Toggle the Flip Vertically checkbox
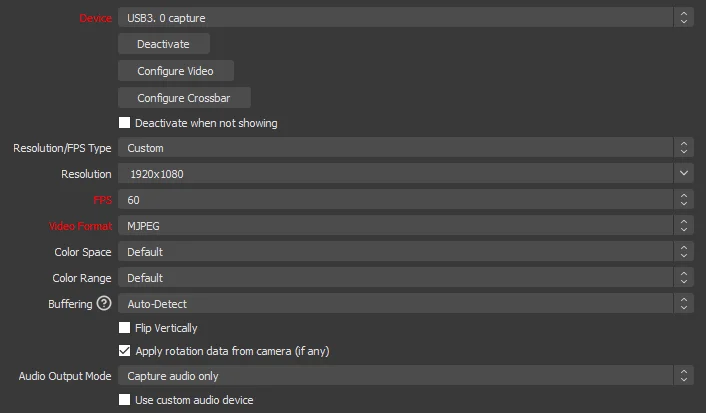This screenshot has width=706, height=413. [125, 328]
